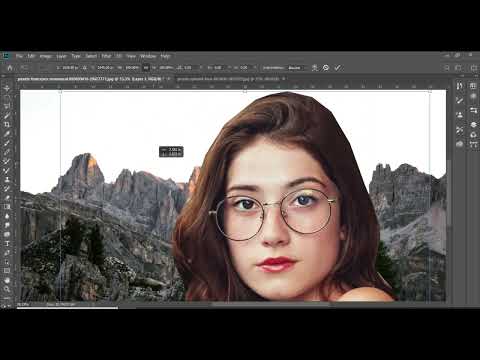This screenshot has height=360, width=480.
Task: Select the Hand tool
Action: [x=7, y=280]
